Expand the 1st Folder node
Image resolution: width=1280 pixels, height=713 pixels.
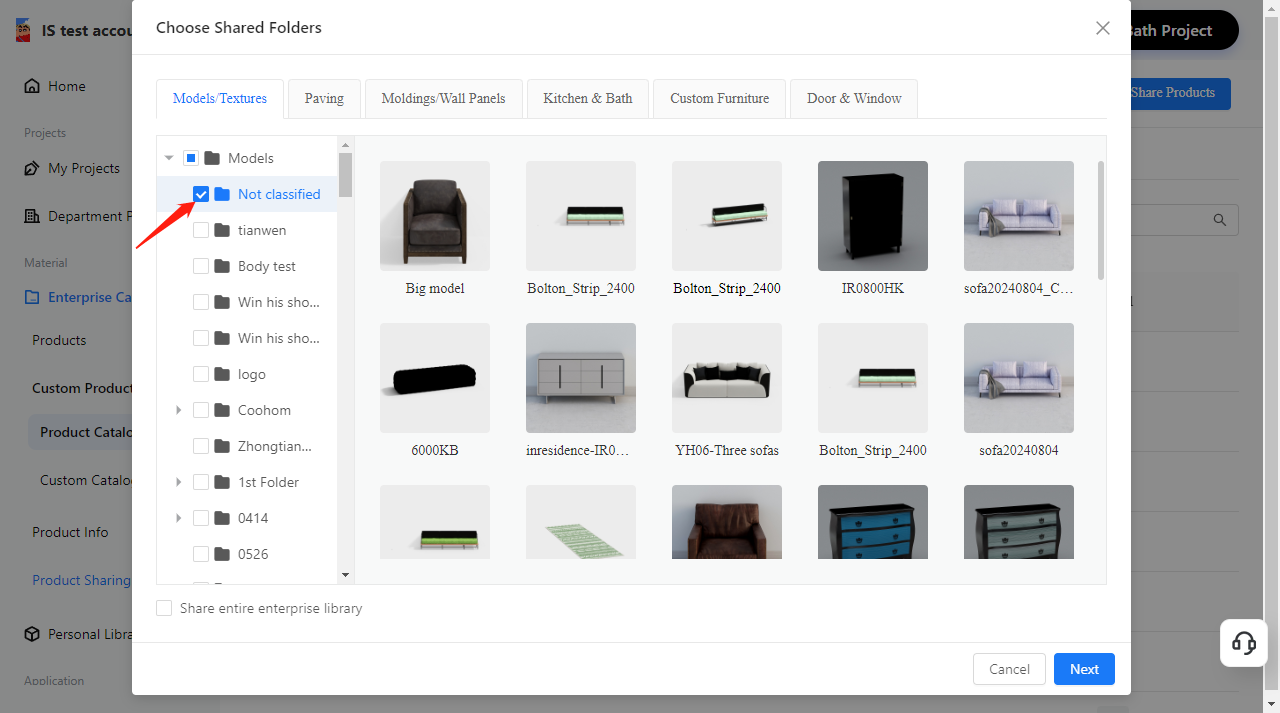179,482
